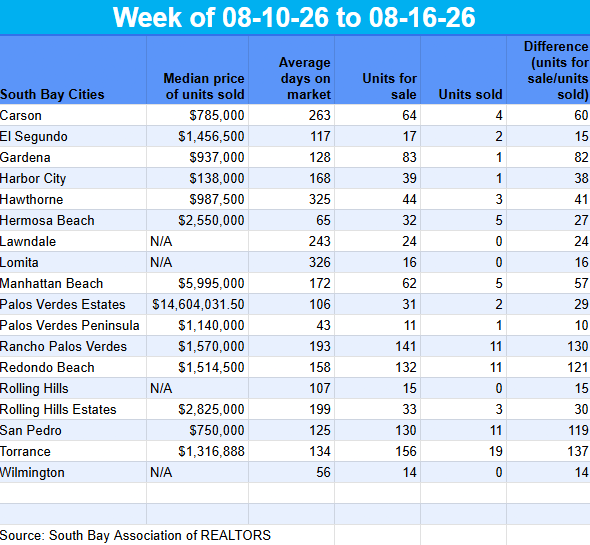Click the week date range title banner

point(295,17)
